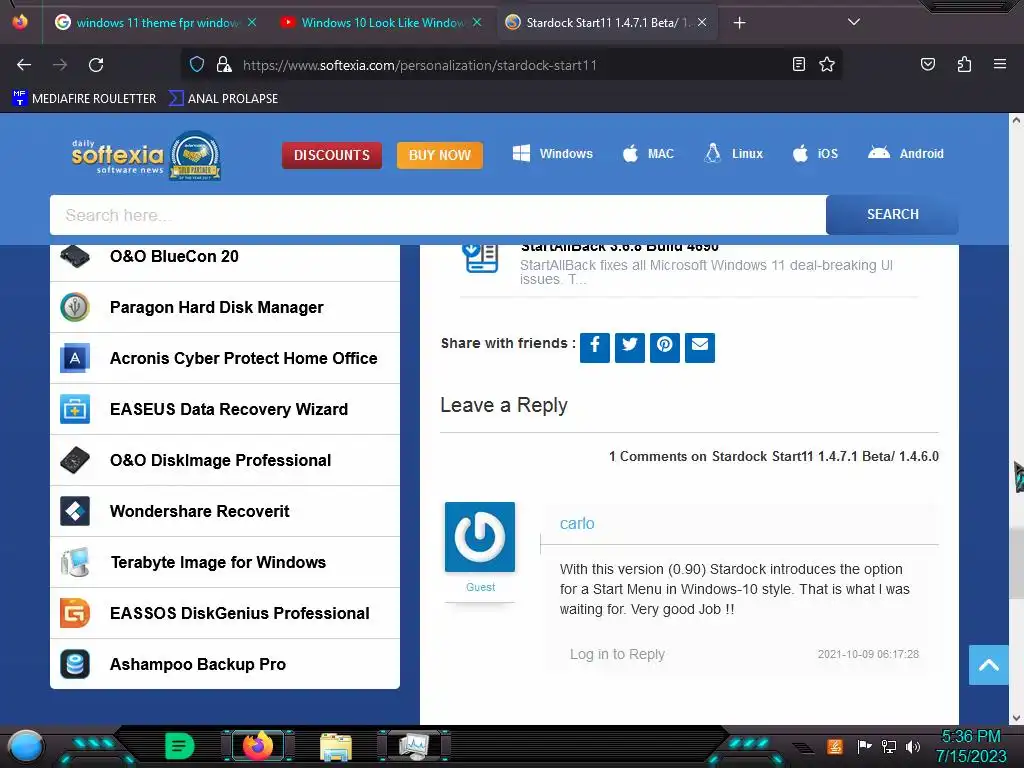Open the green notes app on taskbar
1024x768 pixels.
click(180, 746)
